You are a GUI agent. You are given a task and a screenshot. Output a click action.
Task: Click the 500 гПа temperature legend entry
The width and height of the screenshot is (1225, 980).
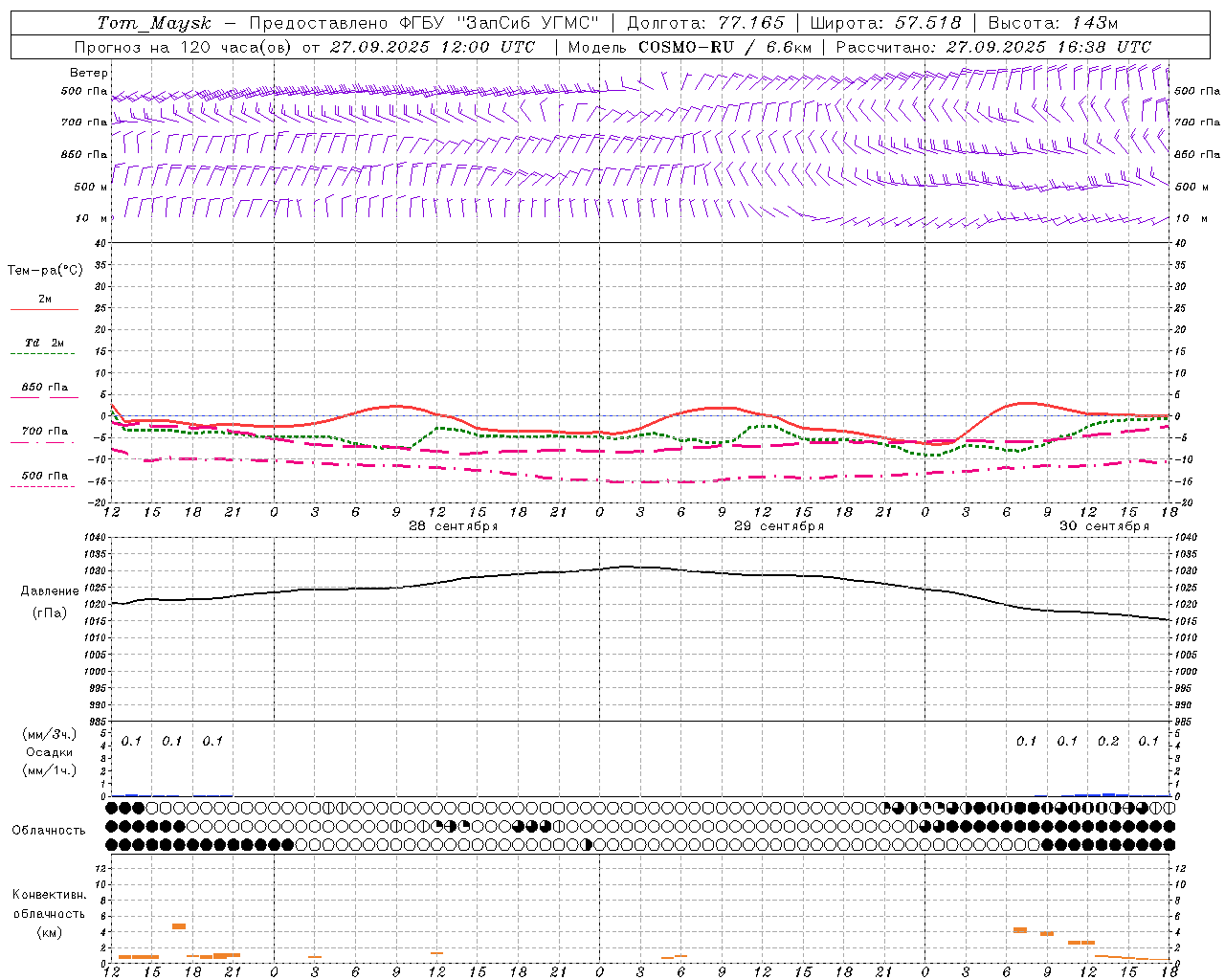click(44, 476)
